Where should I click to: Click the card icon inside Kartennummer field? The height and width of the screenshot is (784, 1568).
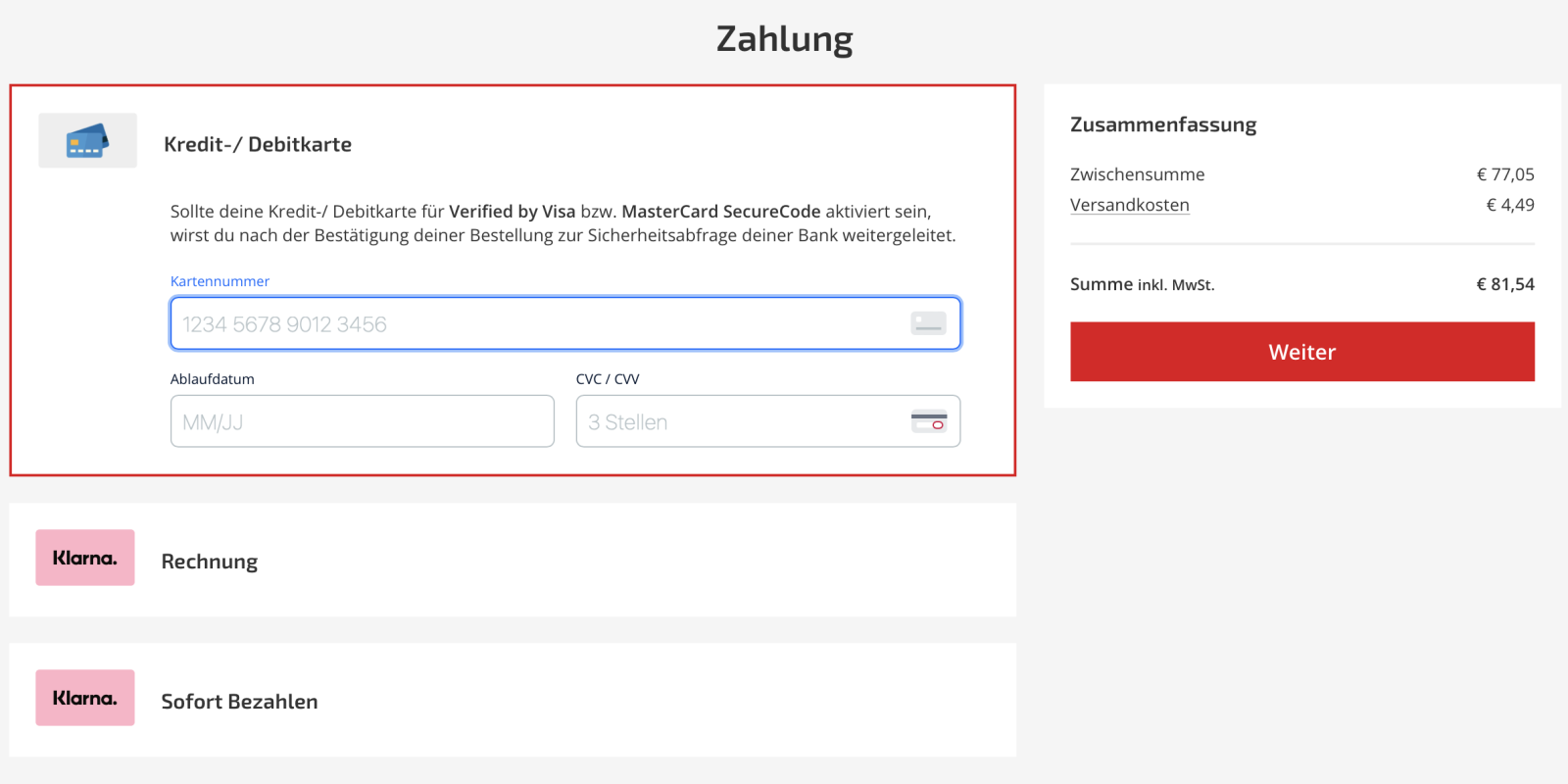(927, 323)
